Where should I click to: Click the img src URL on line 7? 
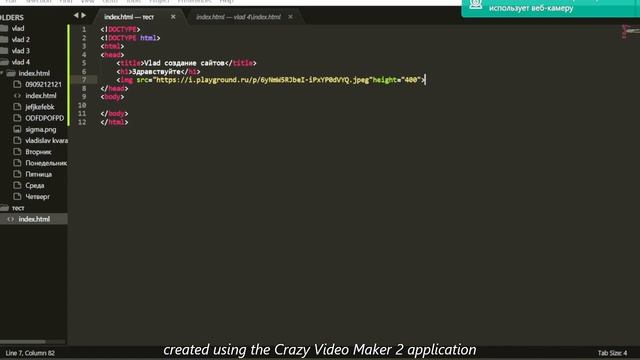[x=262, y=80]
